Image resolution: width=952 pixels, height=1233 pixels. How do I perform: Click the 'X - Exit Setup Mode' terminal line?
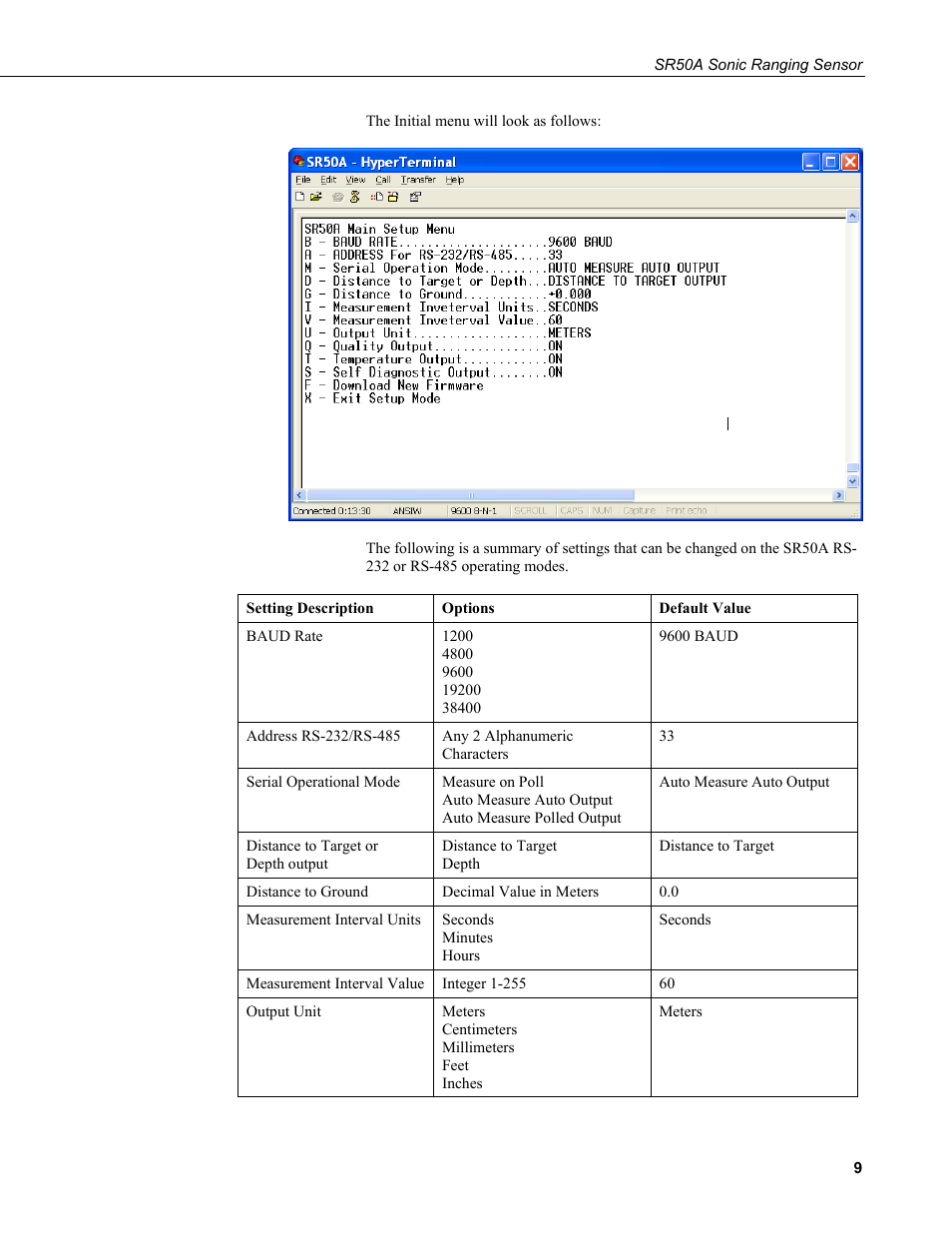point(372,398)
